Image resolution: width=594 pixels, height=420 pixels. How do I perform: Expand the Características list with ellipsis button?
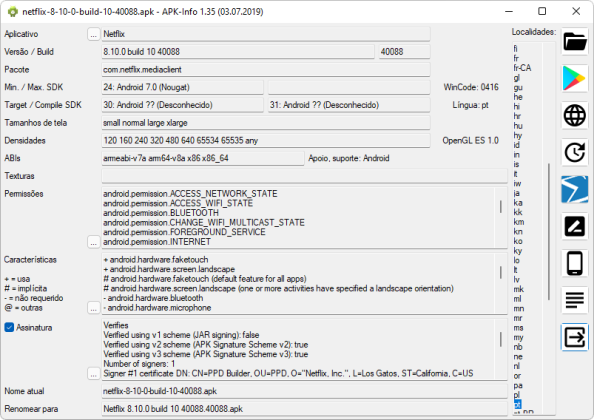(x=94, y=308)
